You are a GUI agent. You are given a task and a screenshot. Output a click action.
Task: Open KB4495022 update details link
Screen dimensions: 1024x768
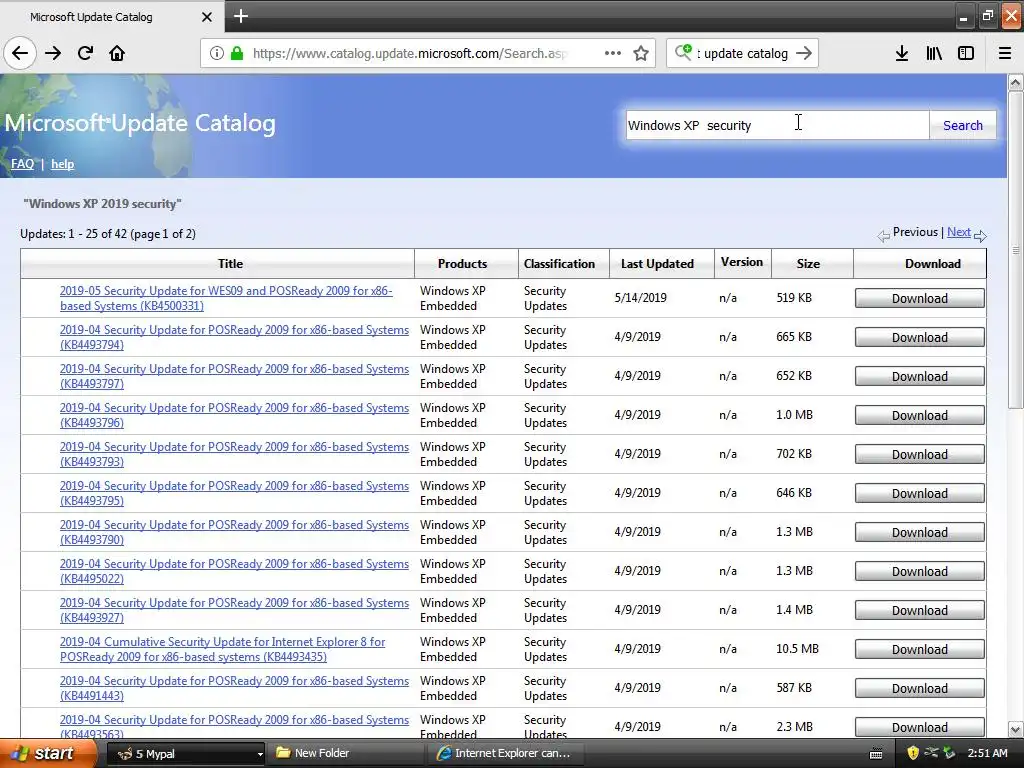pyautogui.click(x=234, y=571)
